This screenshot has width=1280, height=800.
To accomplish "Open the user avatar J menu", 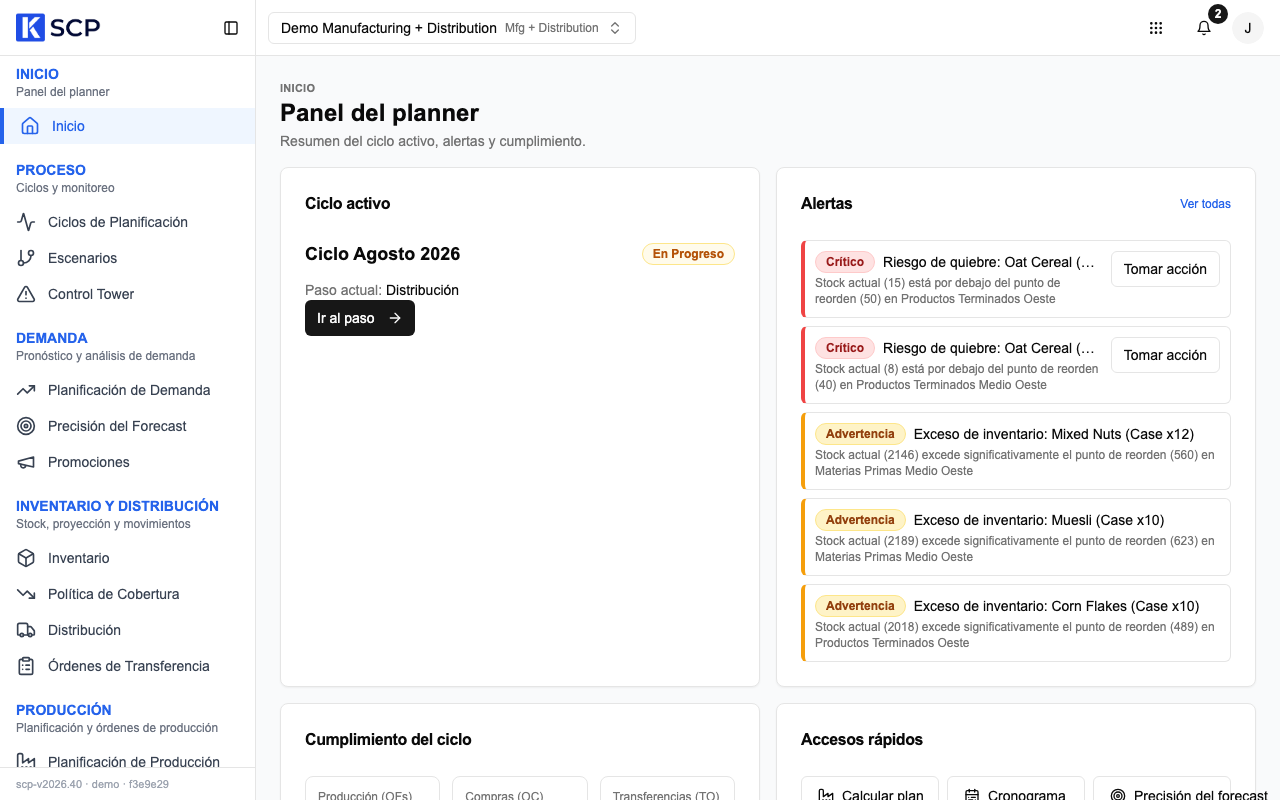I will coord(1248,28).
